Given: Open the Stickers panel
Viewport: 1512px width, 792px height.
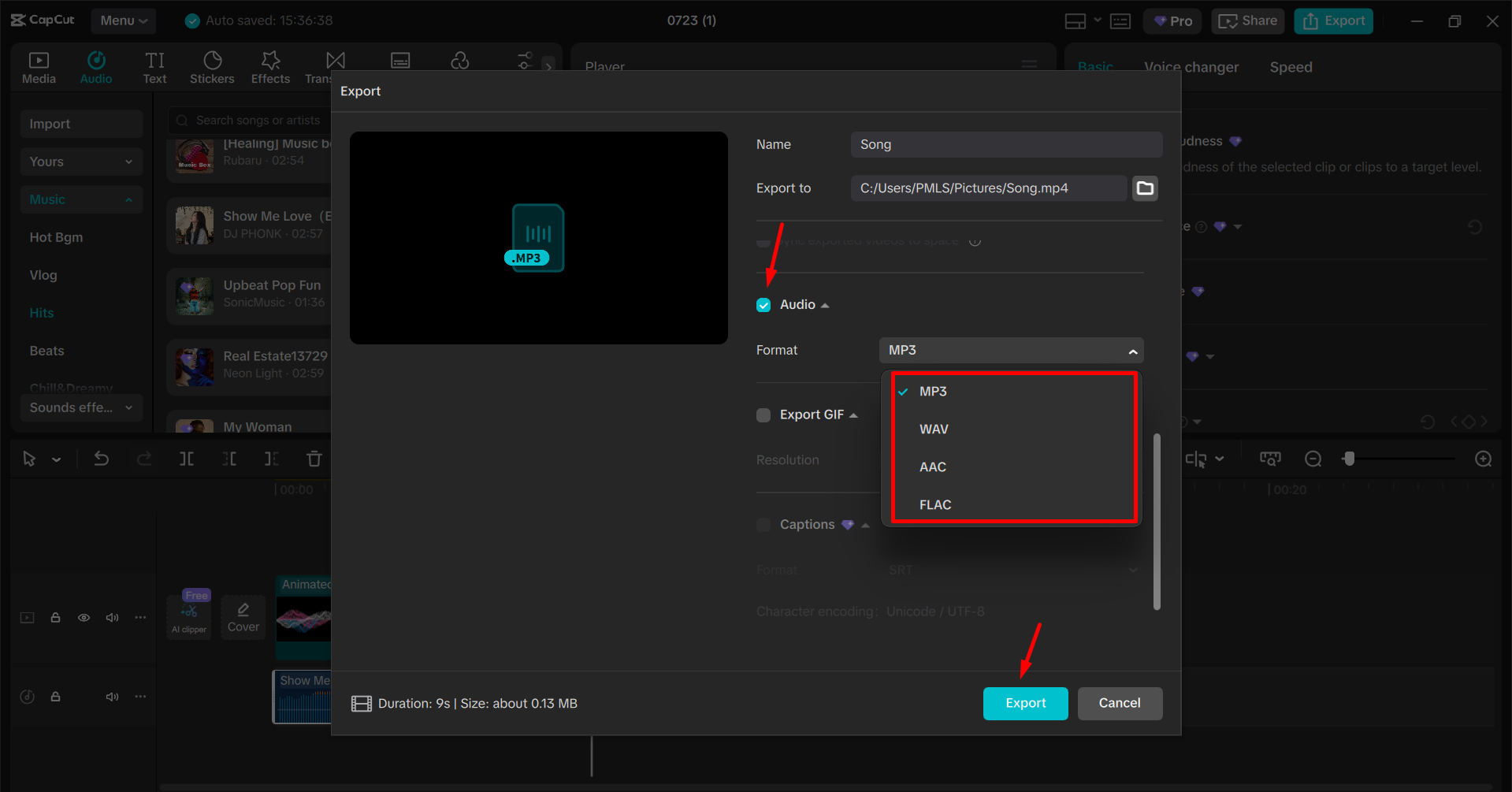Looking at the screenshot, I should 211,66.
